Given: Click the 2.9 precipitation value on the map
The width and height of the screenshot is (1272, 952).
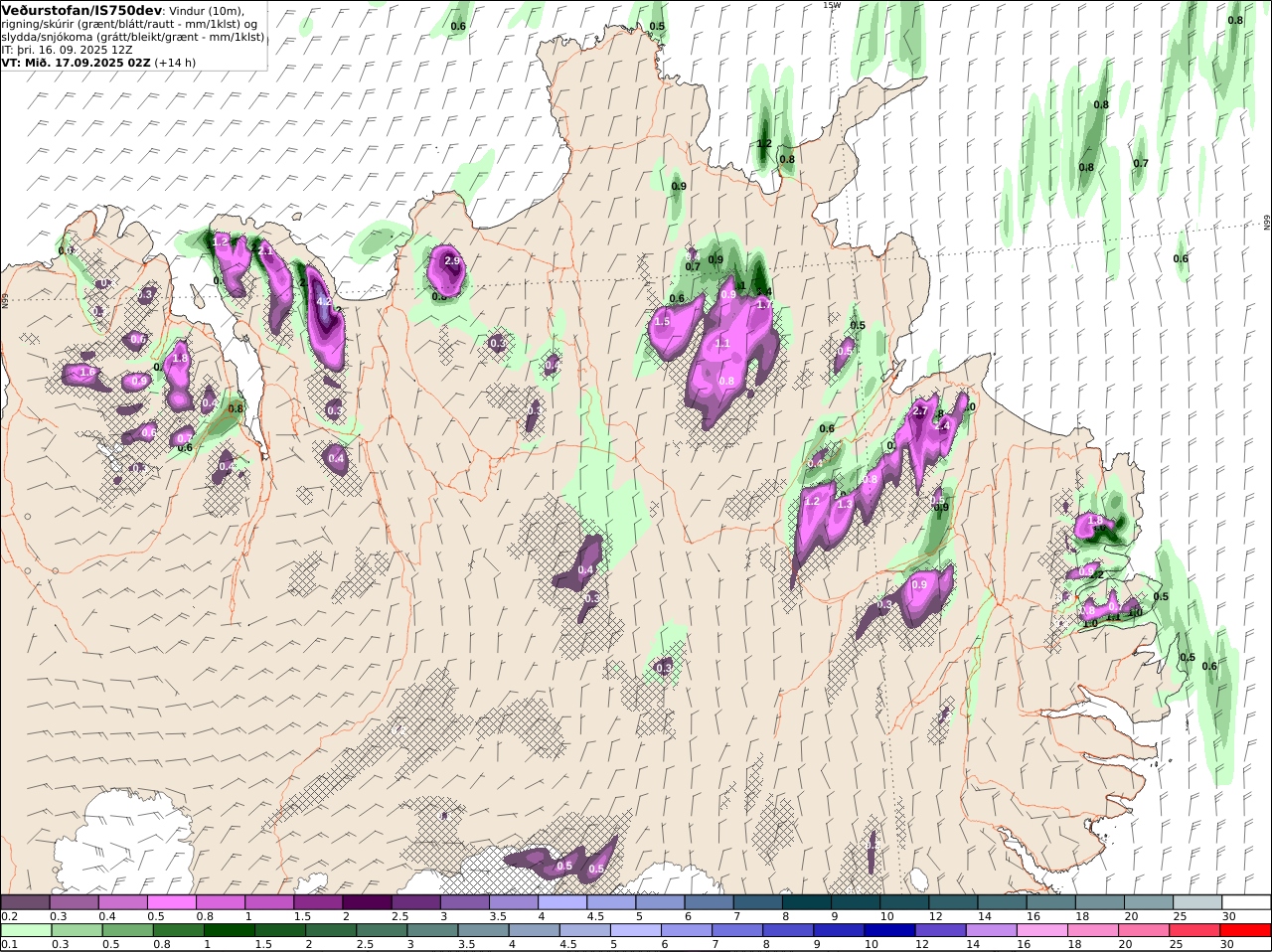Looking at the screenshot, I should [452, 260].
